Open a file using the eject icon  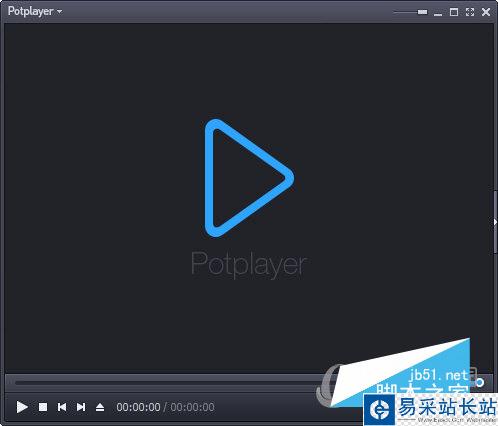[x=100, y=407]
